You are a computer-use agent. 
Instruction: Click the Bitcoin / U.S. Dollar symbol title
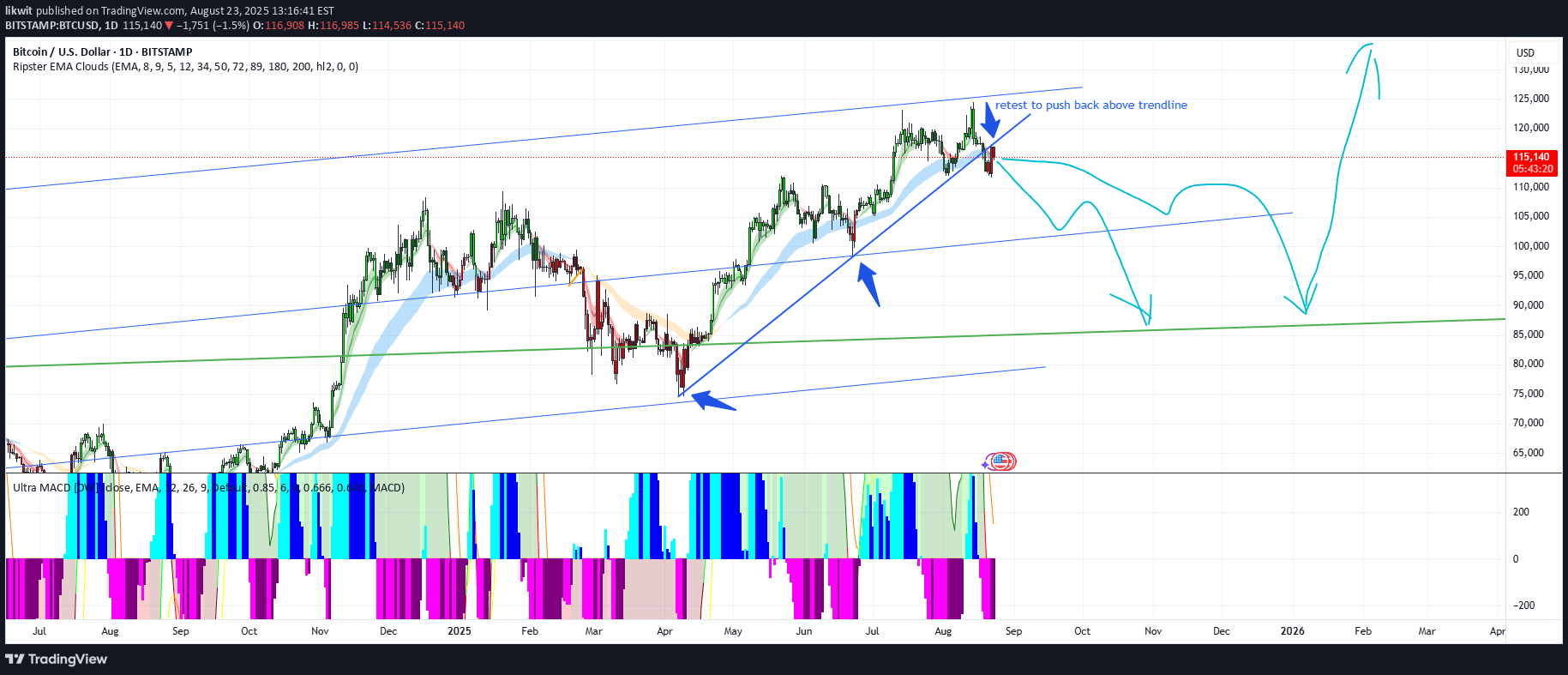[102, 52]
